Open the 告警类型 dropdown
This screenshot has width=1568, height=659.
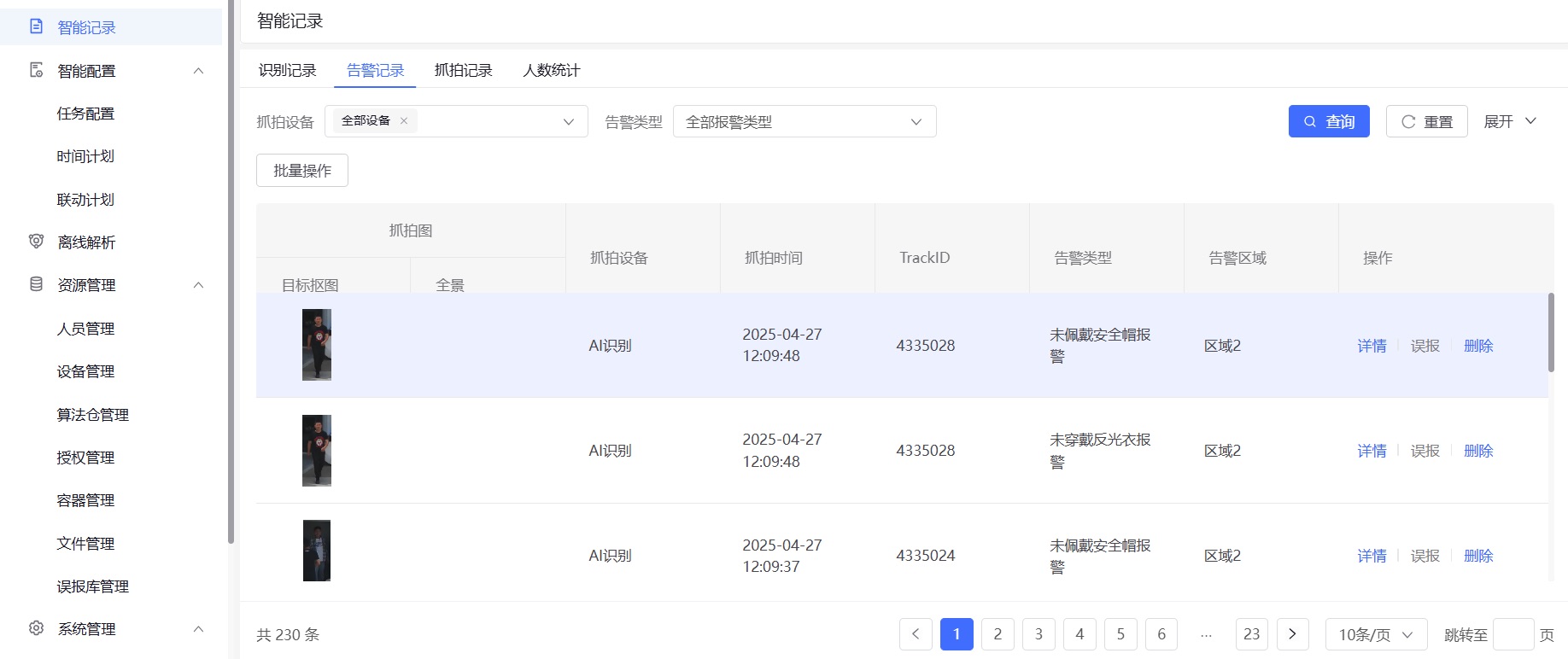point(804,121)
